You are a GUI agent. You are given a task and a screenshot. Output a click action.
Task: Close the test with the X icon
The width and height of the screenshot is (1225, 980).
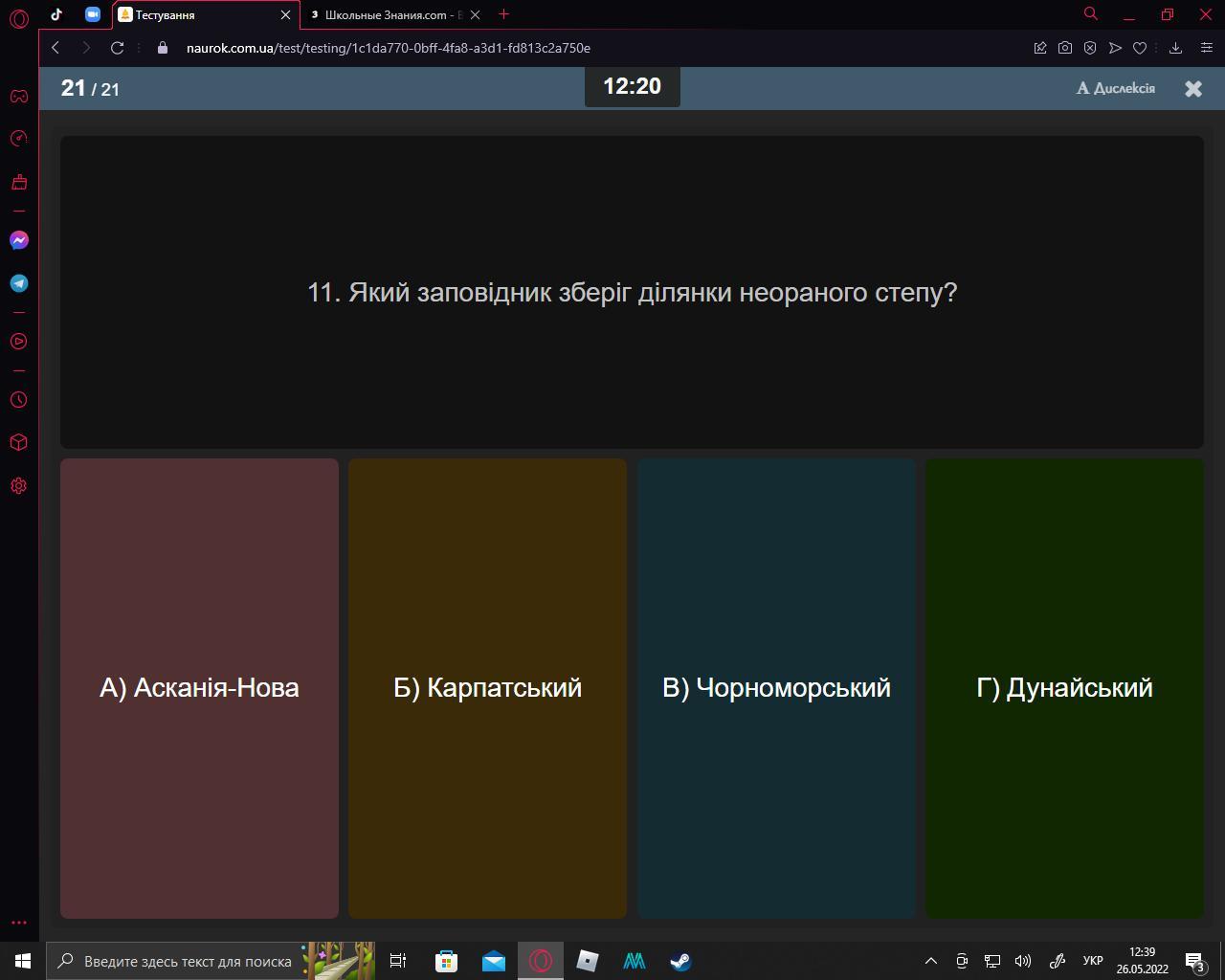(x=1193, y=89)
